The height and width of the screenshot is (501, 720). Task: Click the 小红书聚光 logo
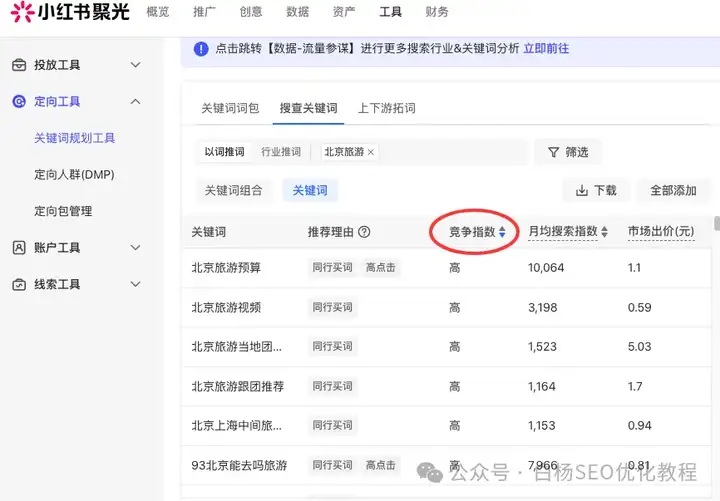click(70, 12)
